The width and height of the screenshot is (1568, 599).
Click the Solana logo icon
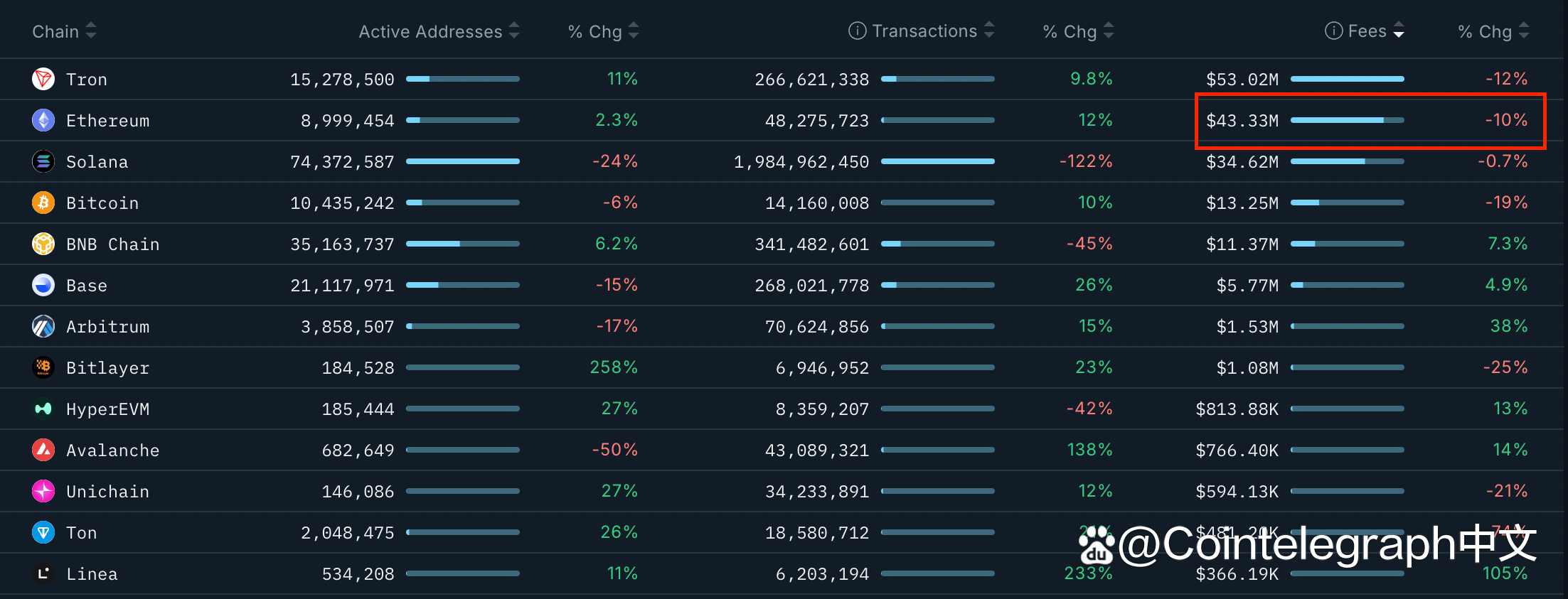43,161
